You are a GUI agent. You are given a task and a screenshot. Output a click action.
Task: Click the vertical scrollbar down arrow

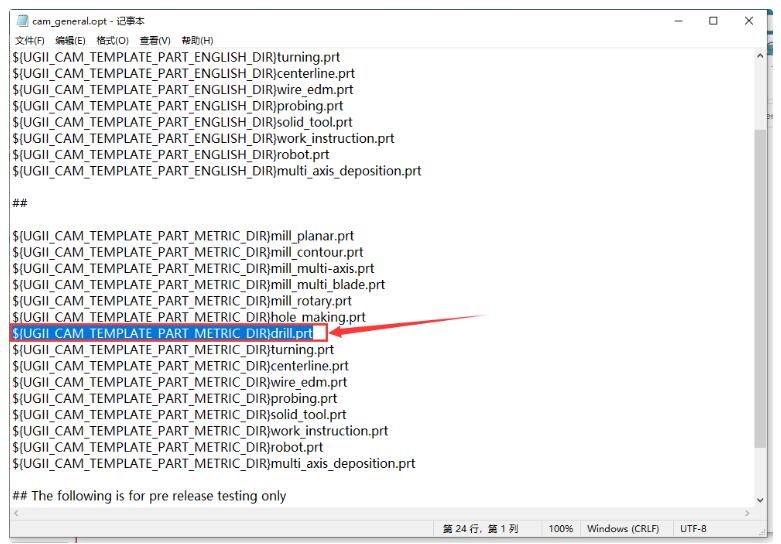tap(761, 499)
